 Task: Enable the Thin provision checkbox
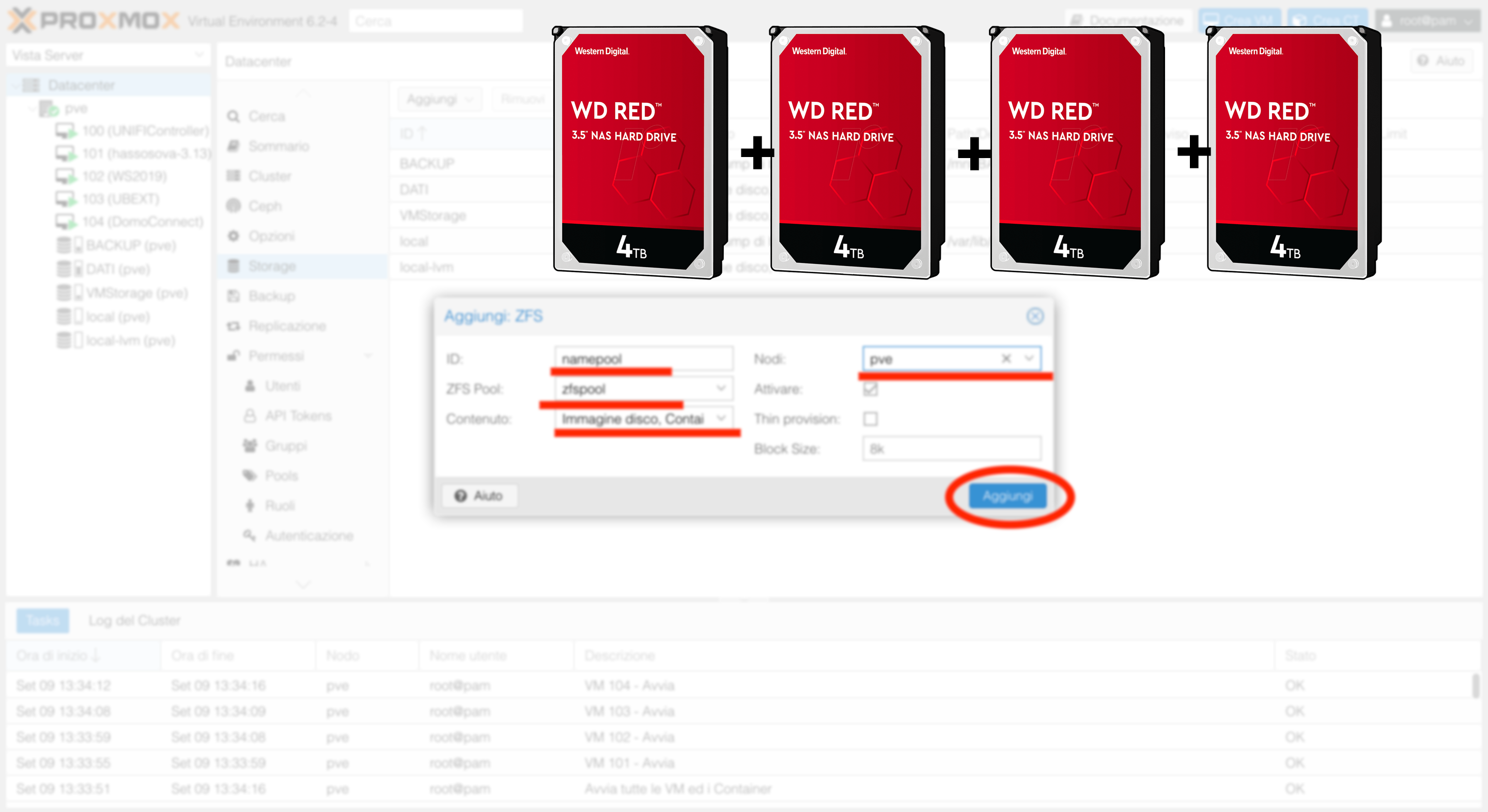tap(870, 419)
